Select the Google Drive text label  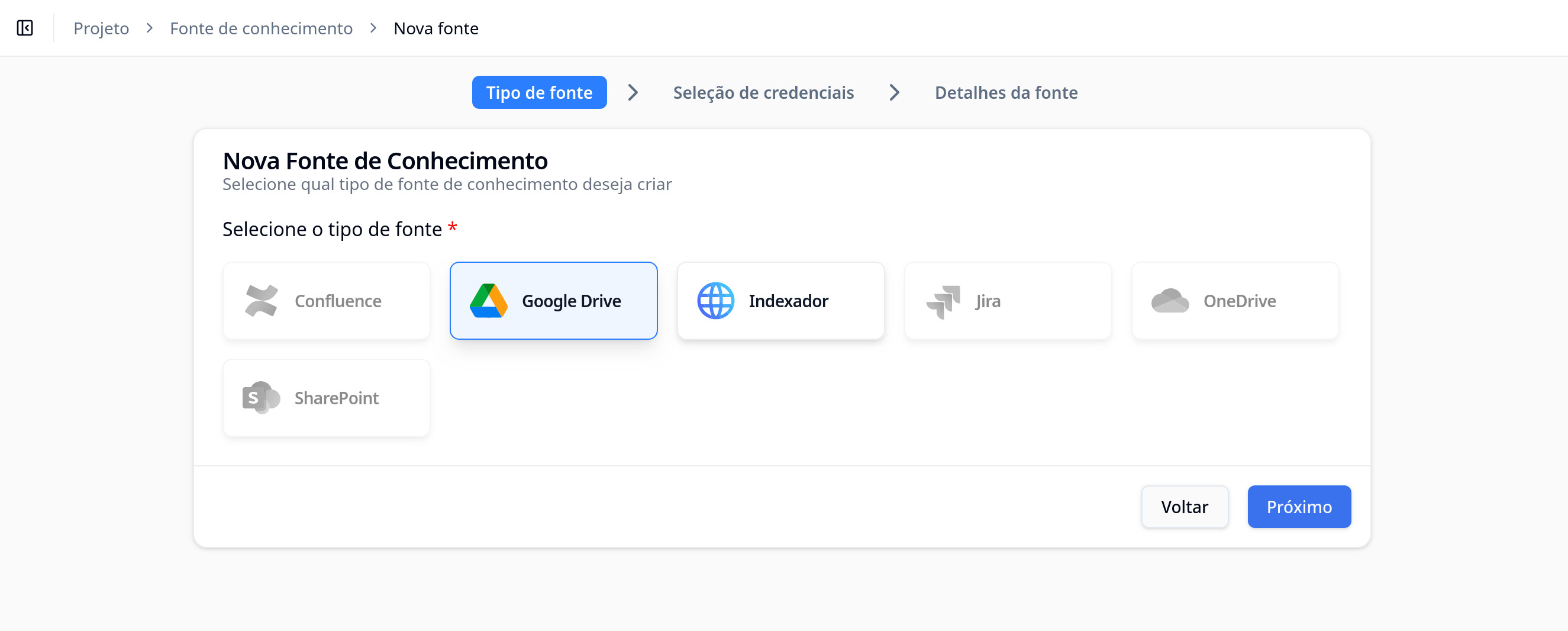pos(571,301)
